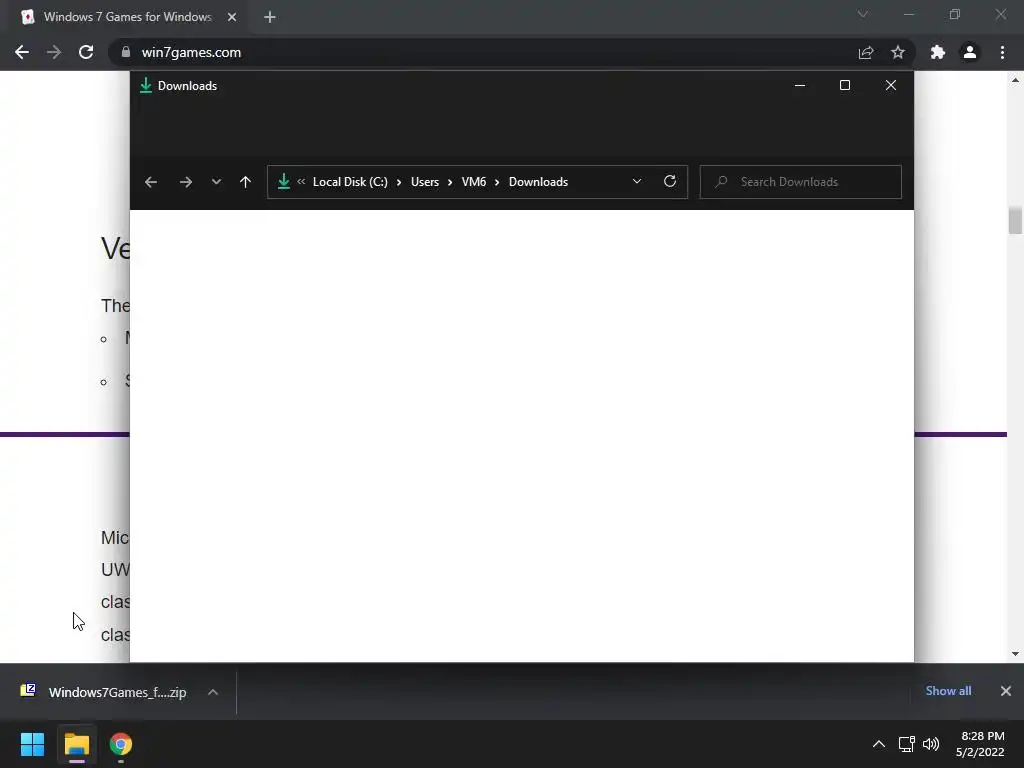Bookmark this page with the star icon
The height and width of the screenshot is (768, 1024).
click(x=898, y=52)
